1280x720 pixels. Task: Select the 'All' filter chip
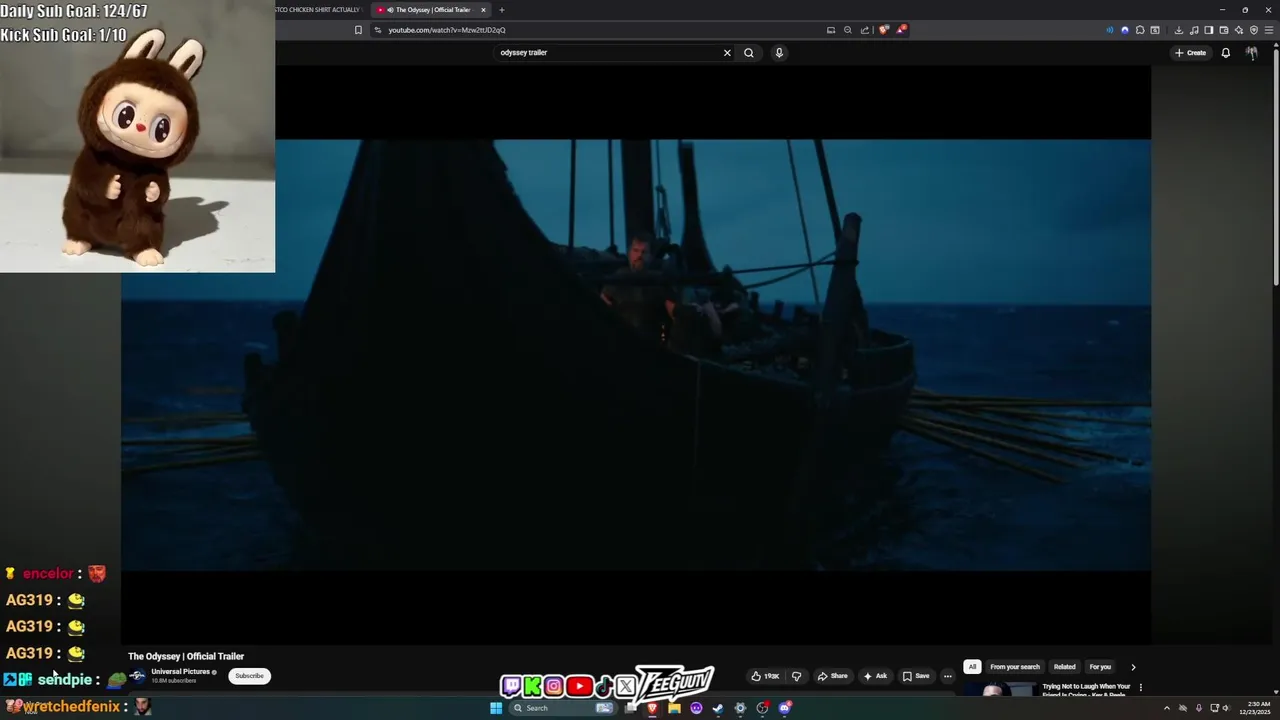click(x=972, y=667)
